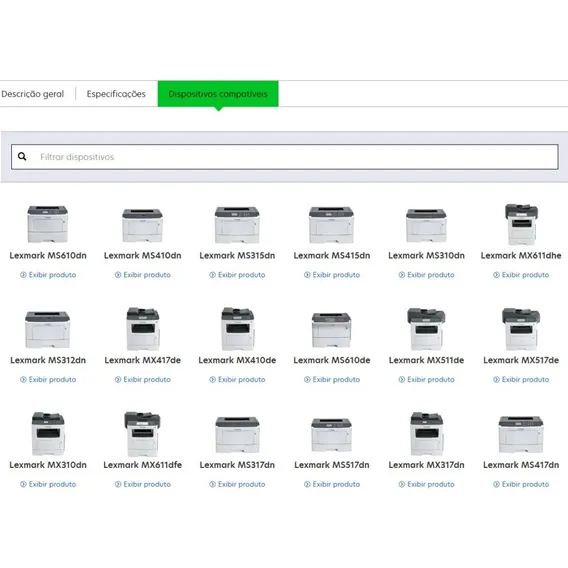
Task: Select the Lexmark MX317dn name text
Action: click(x=426, y=465)
